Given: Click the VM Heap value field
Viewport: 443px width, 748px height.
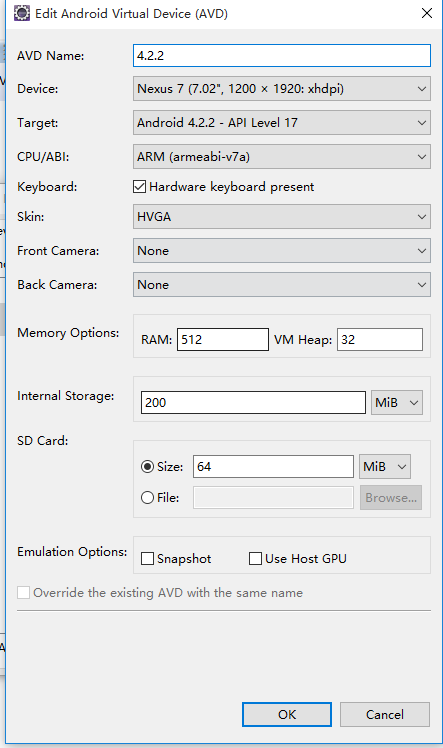Looking at the screenshot, I should click(x=380, y=340).
